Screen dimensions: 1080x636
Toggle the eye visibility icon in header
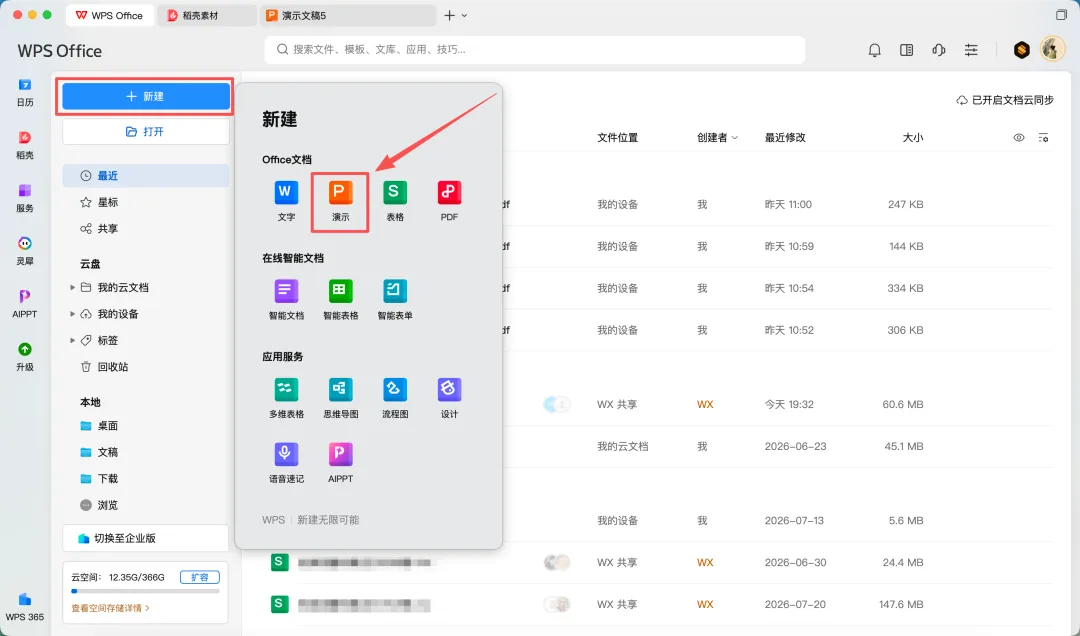tap(1019, 138)
